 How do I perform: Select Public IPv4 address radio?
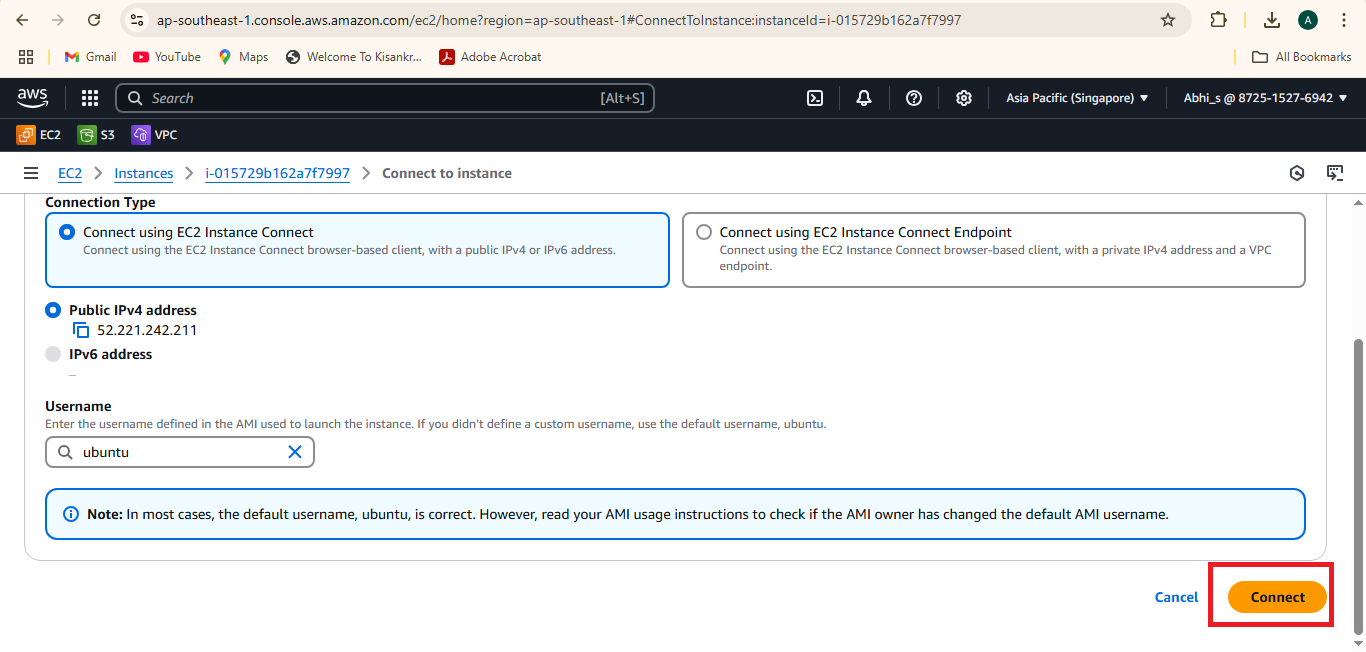point(53,310)
